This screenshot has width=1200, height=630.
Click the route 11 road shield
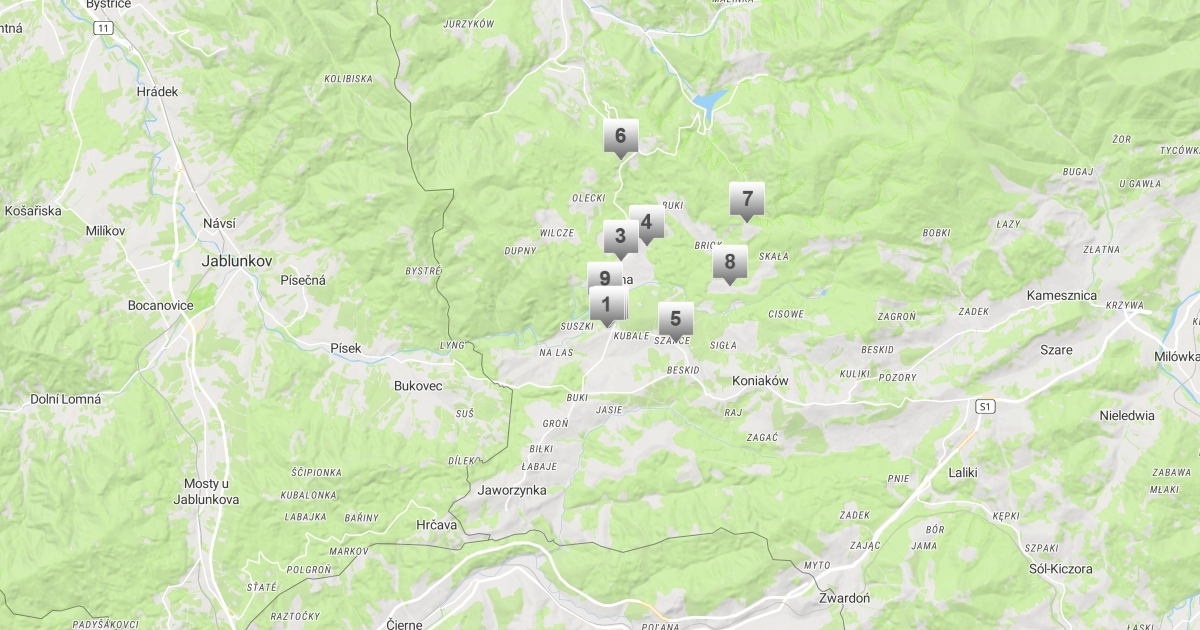(104, 28)
